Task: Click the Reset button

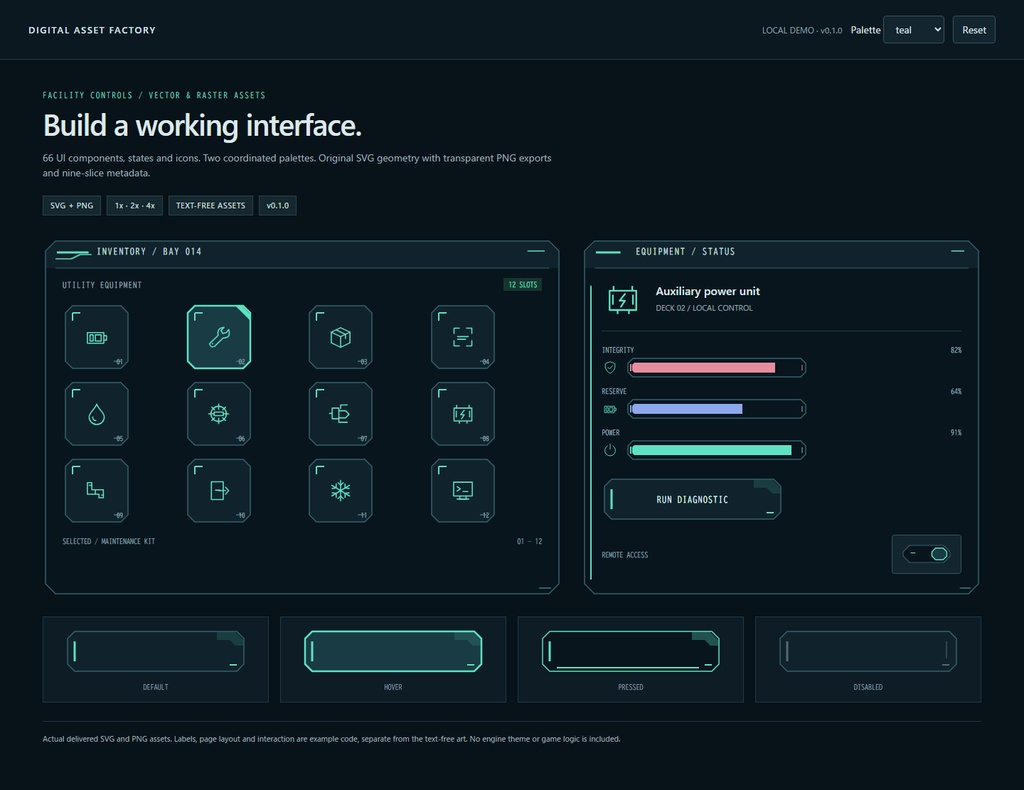Action: click(x=974, y=30)
